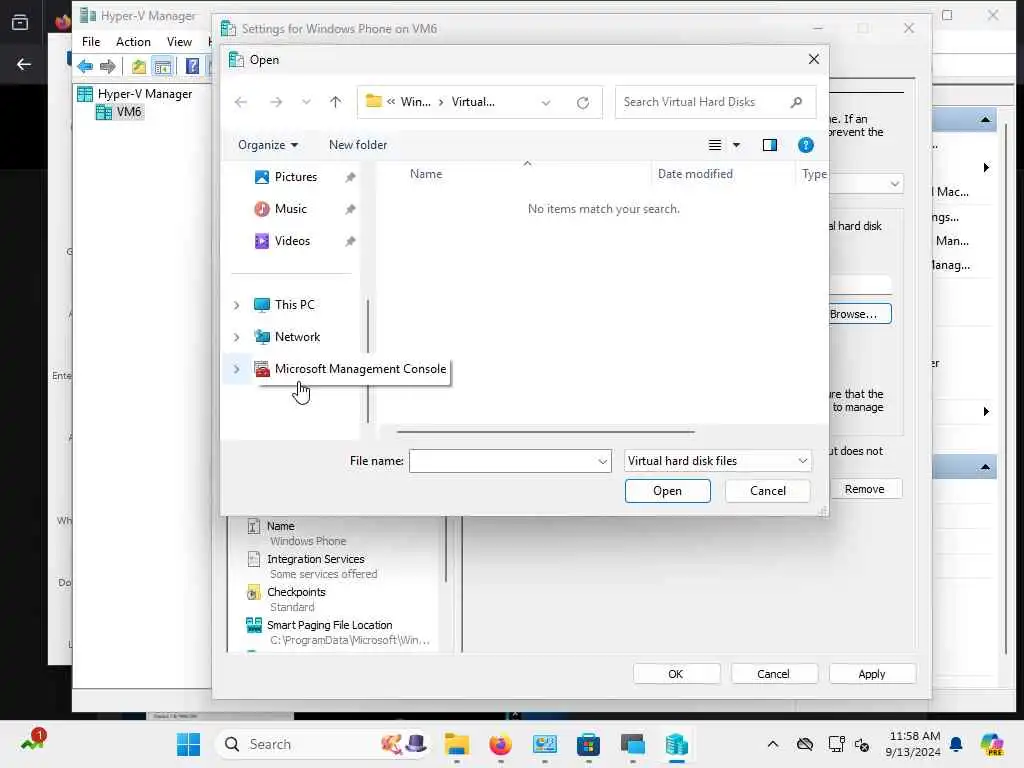Click the Forward arrow in Open dialog
Image resolution: width=1024 pixels, height=768 pixels.
pyautogui.click(x=276, y=102)
